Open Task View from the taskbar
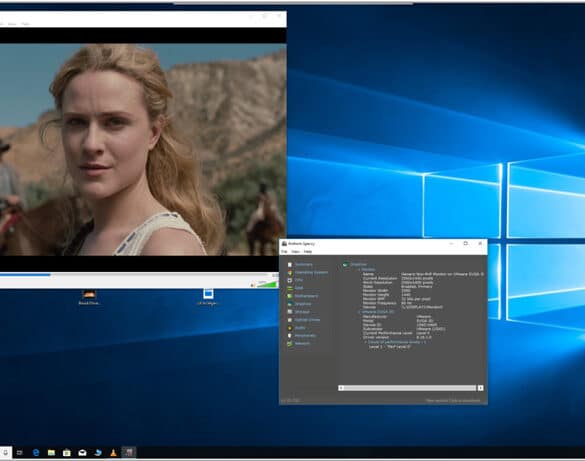 click(x=20, y=452)
